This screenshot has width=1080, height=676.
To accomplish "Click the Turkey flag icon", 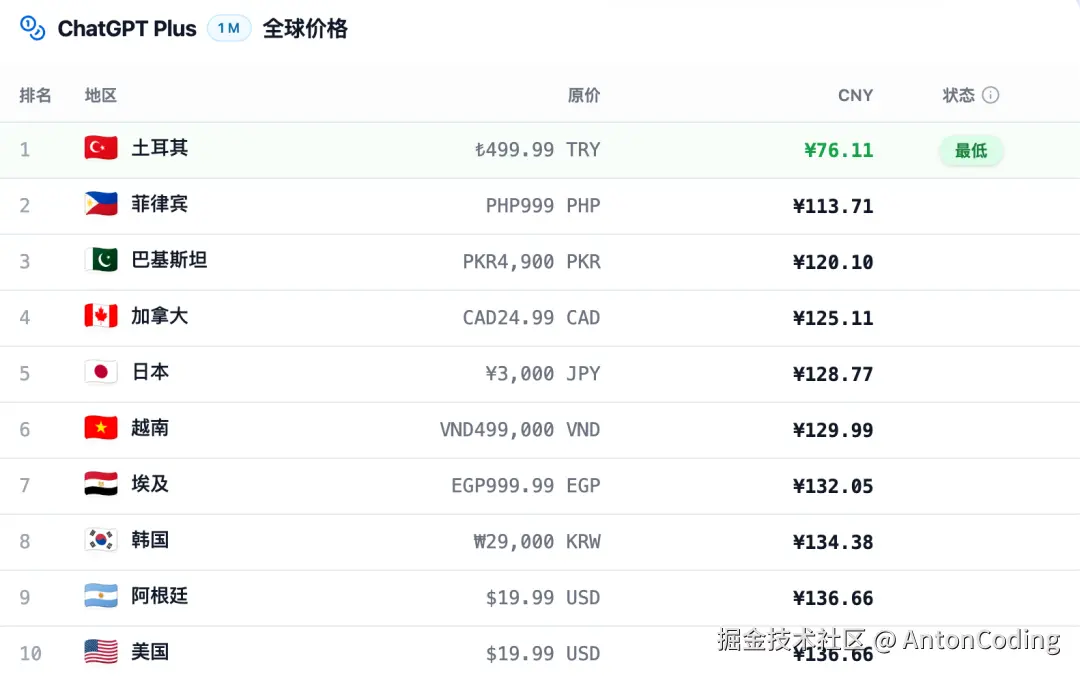I will 101,147.
